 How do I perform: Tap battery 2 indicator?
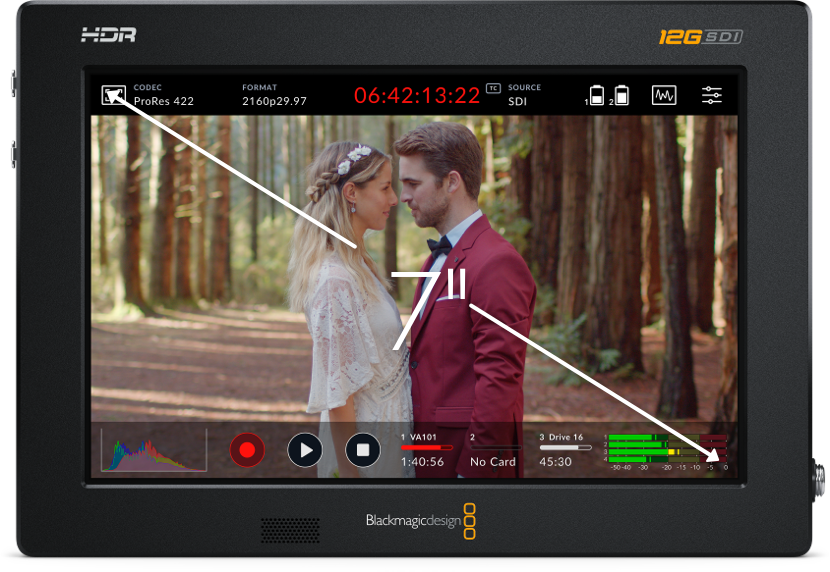tap(621, 96)
